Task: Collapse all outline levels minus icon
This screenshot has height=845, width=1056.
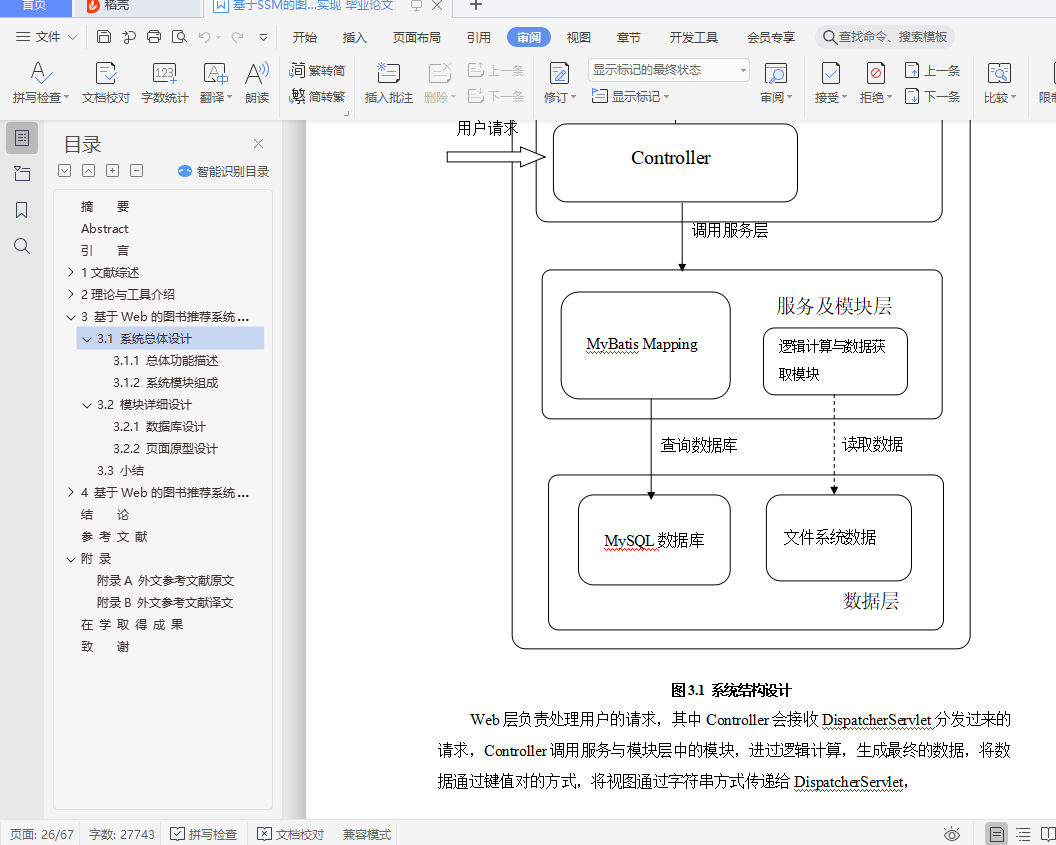Action: tap(137, 170)
